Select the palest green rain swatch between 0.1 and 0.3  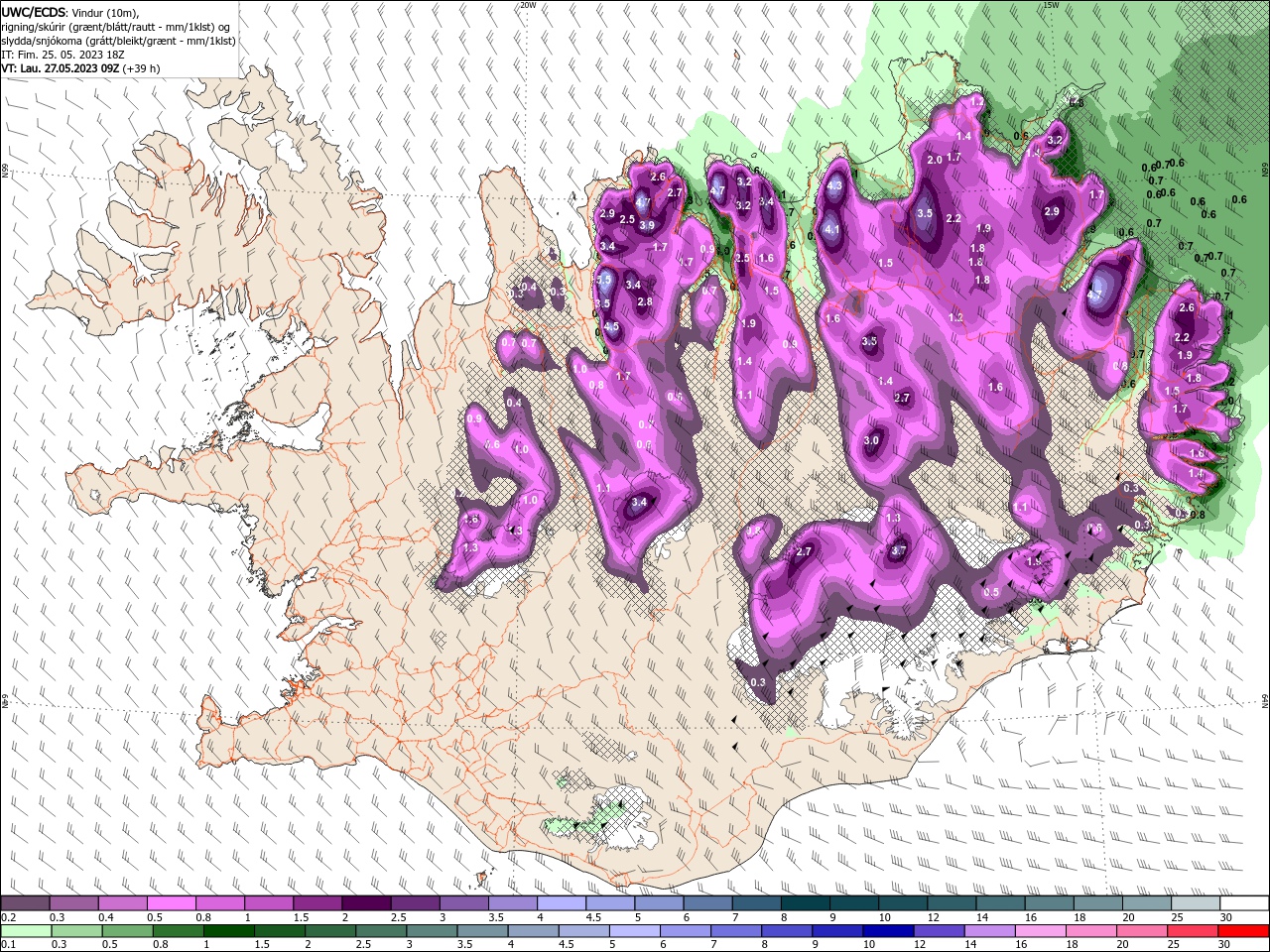[26, 931]
